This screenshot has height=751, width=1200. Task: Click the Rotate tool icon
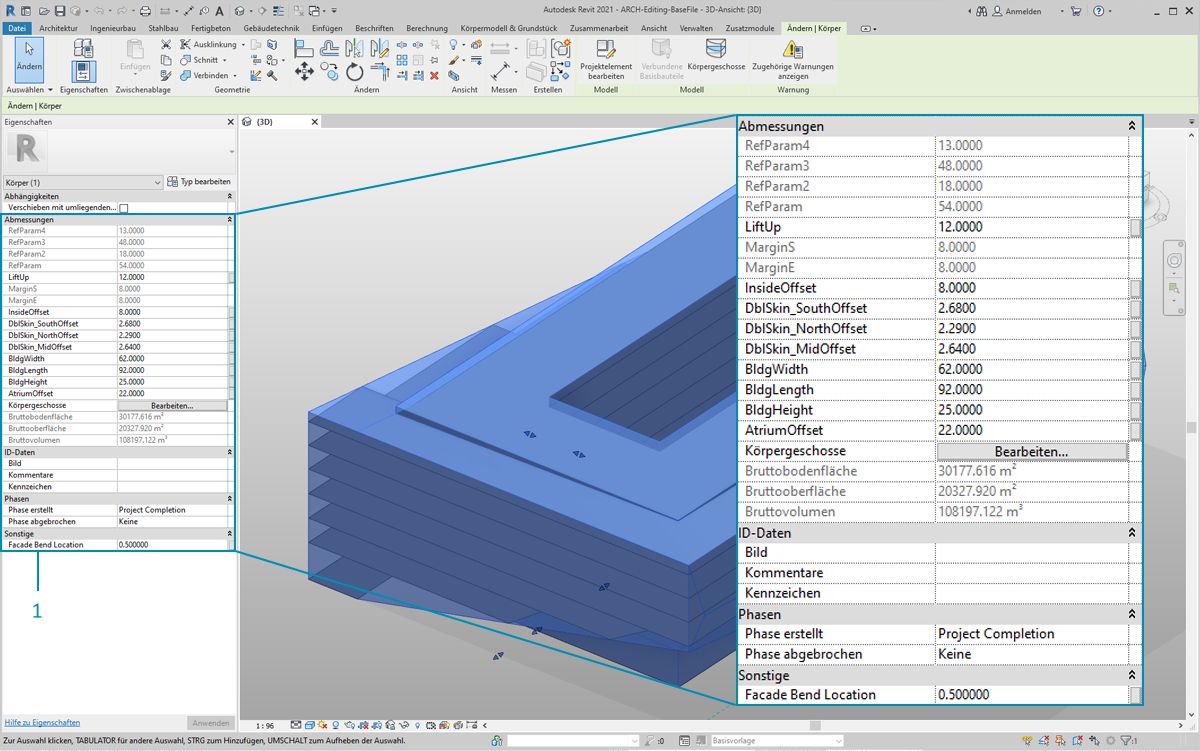click(355, 73)
